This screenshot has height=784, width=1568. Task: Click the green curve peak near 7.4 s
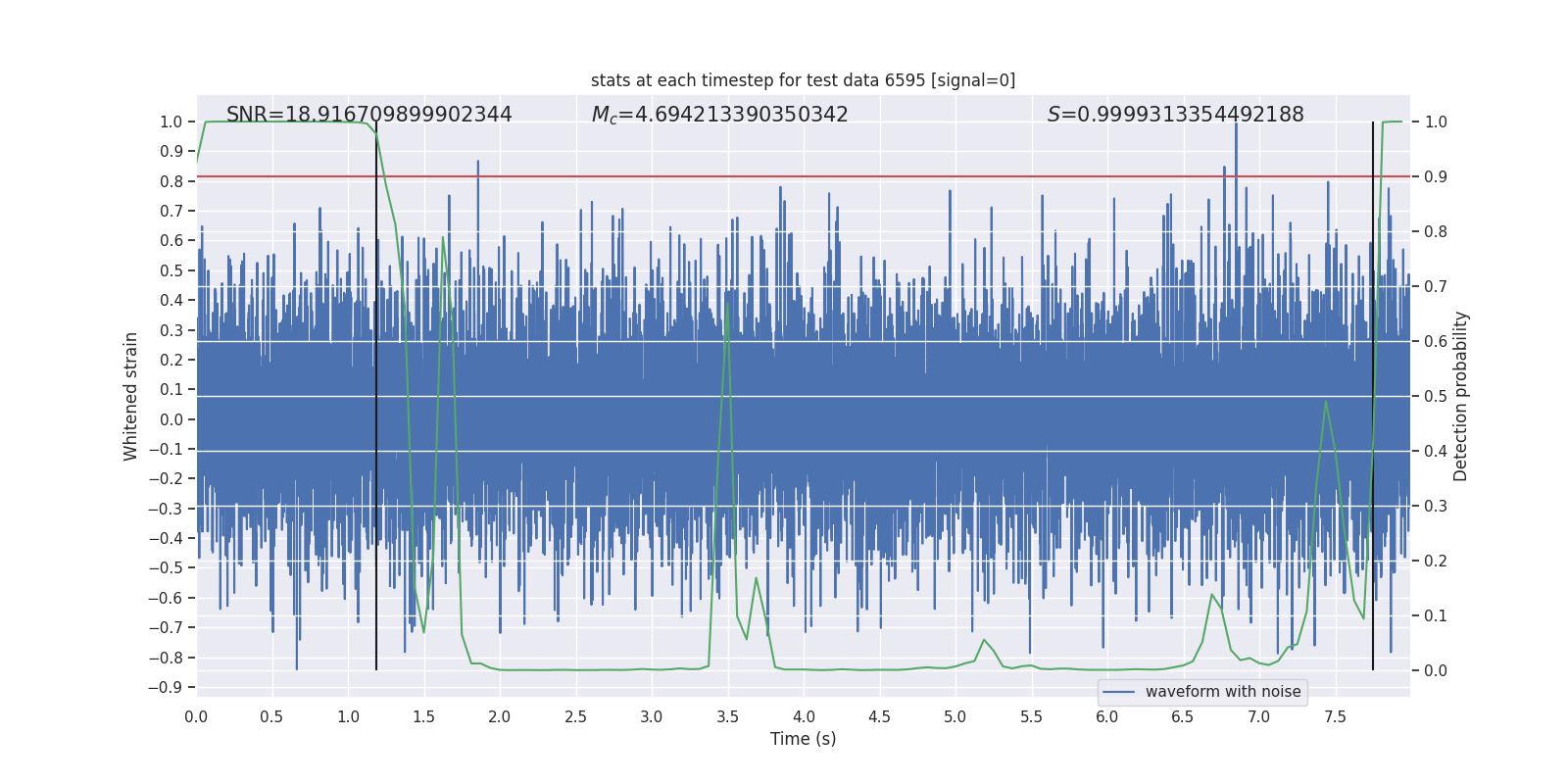coord(1326,401)
